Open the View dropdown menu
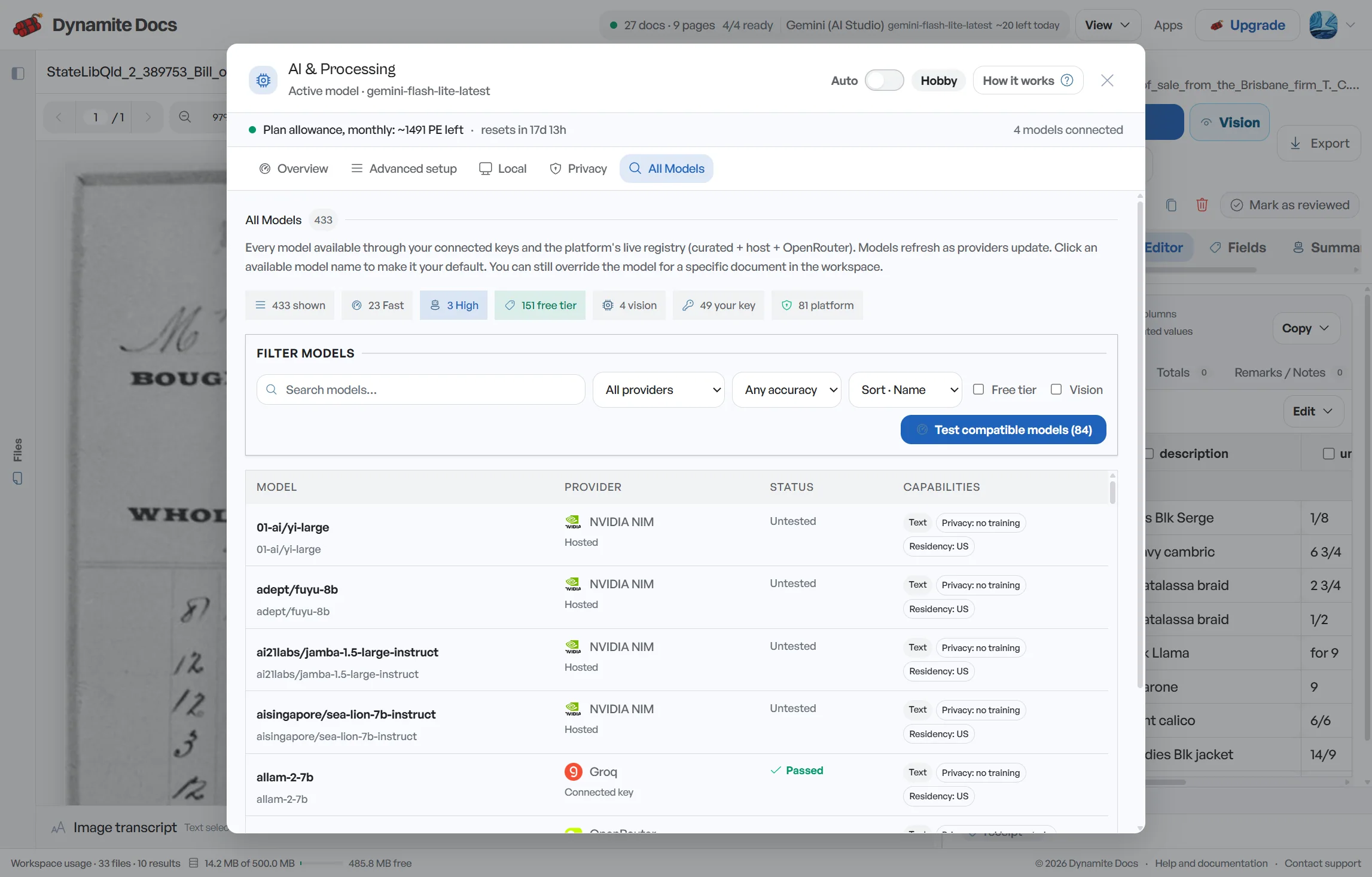This screenshot has width=1372, height=877. point(1108,25)
